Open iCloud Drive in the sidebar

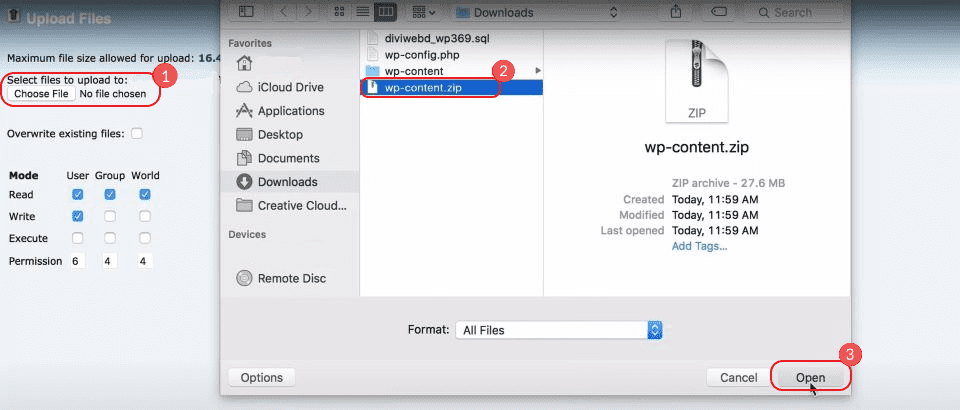click(290, 87)
